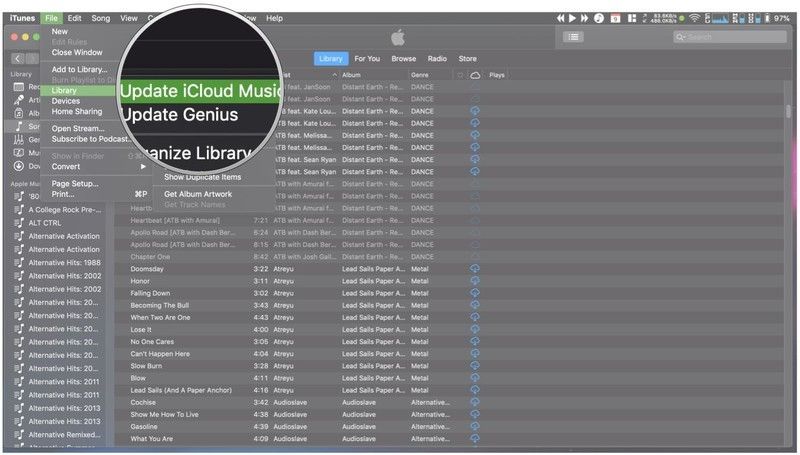Click the iTunes search field
The height and width of the screenshot is (455, 800).
[730, 37]
